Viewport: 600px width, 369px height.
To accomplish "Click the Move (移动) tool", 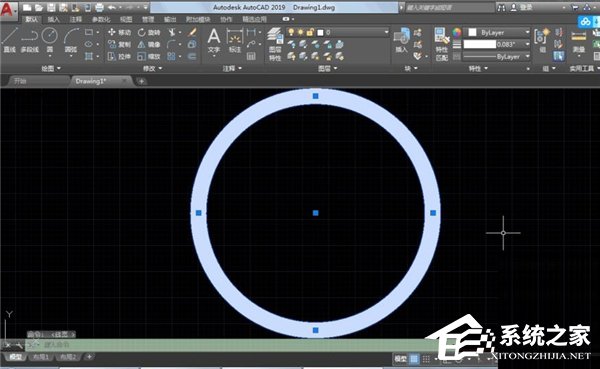I will 119,32.
